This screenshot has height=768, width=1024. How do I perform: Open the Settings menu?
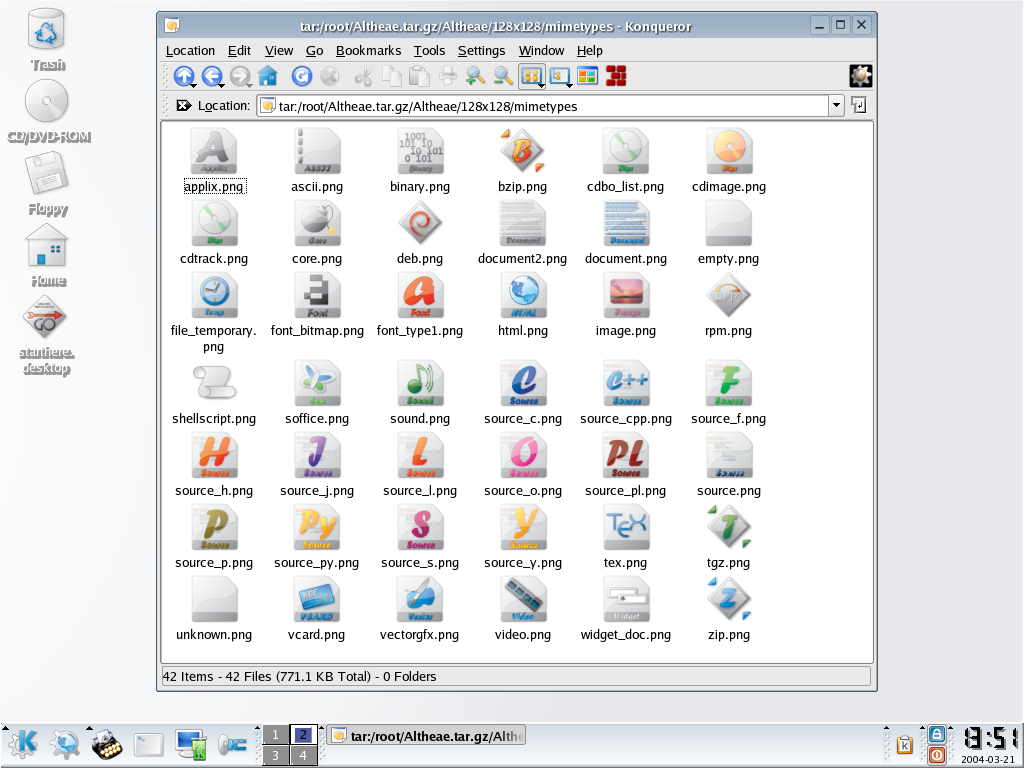[x=481, y=51]
